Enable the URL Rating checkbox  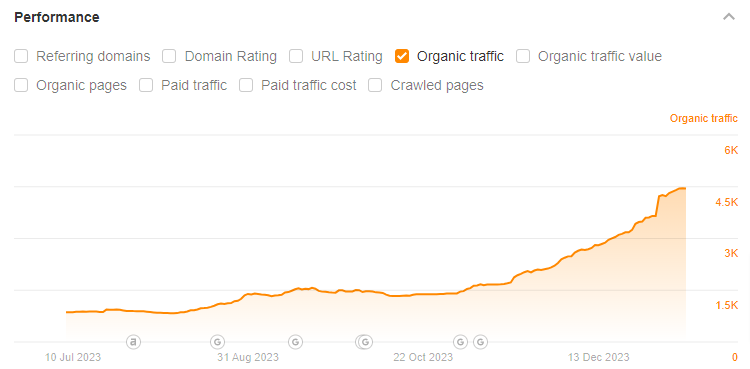point(296,56)
